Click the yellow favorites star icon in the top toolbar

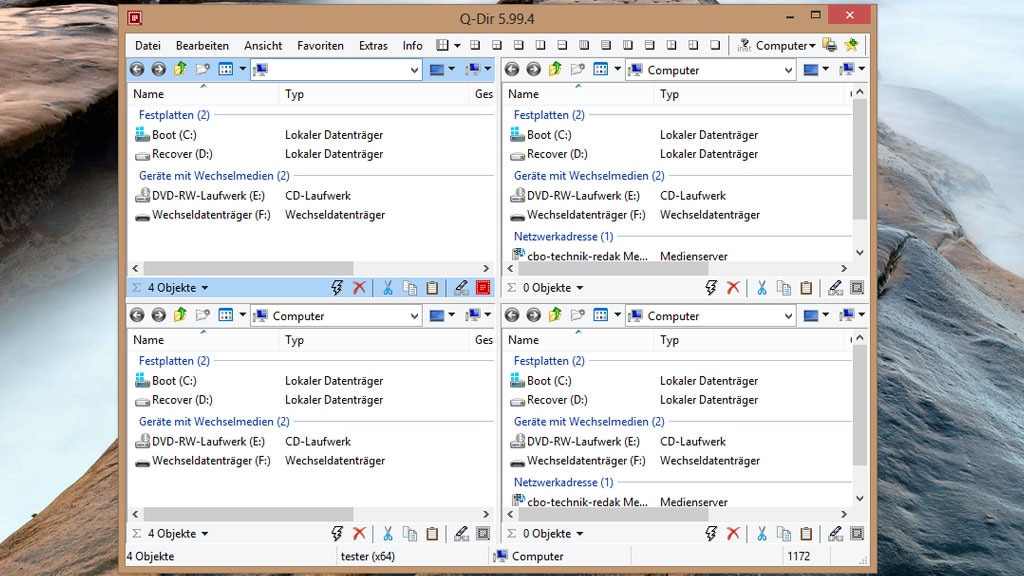coord(853,45)
